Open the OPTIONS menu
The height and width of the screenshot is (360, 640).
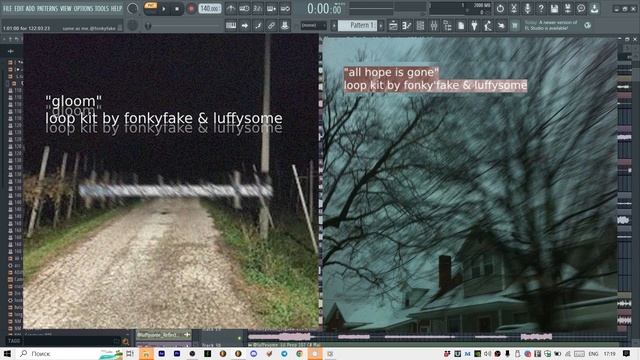coord(83,8)
